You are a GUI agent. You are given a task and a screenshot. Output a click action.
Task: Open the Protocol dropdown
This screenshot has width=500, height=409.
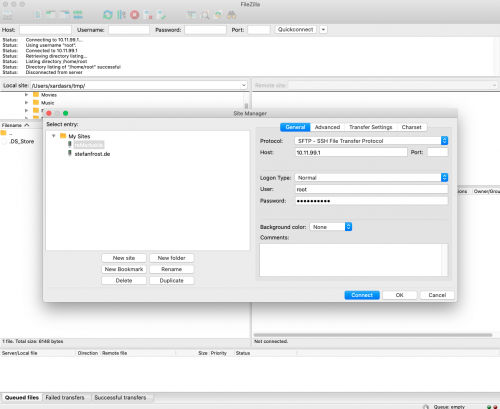point(371,141)
